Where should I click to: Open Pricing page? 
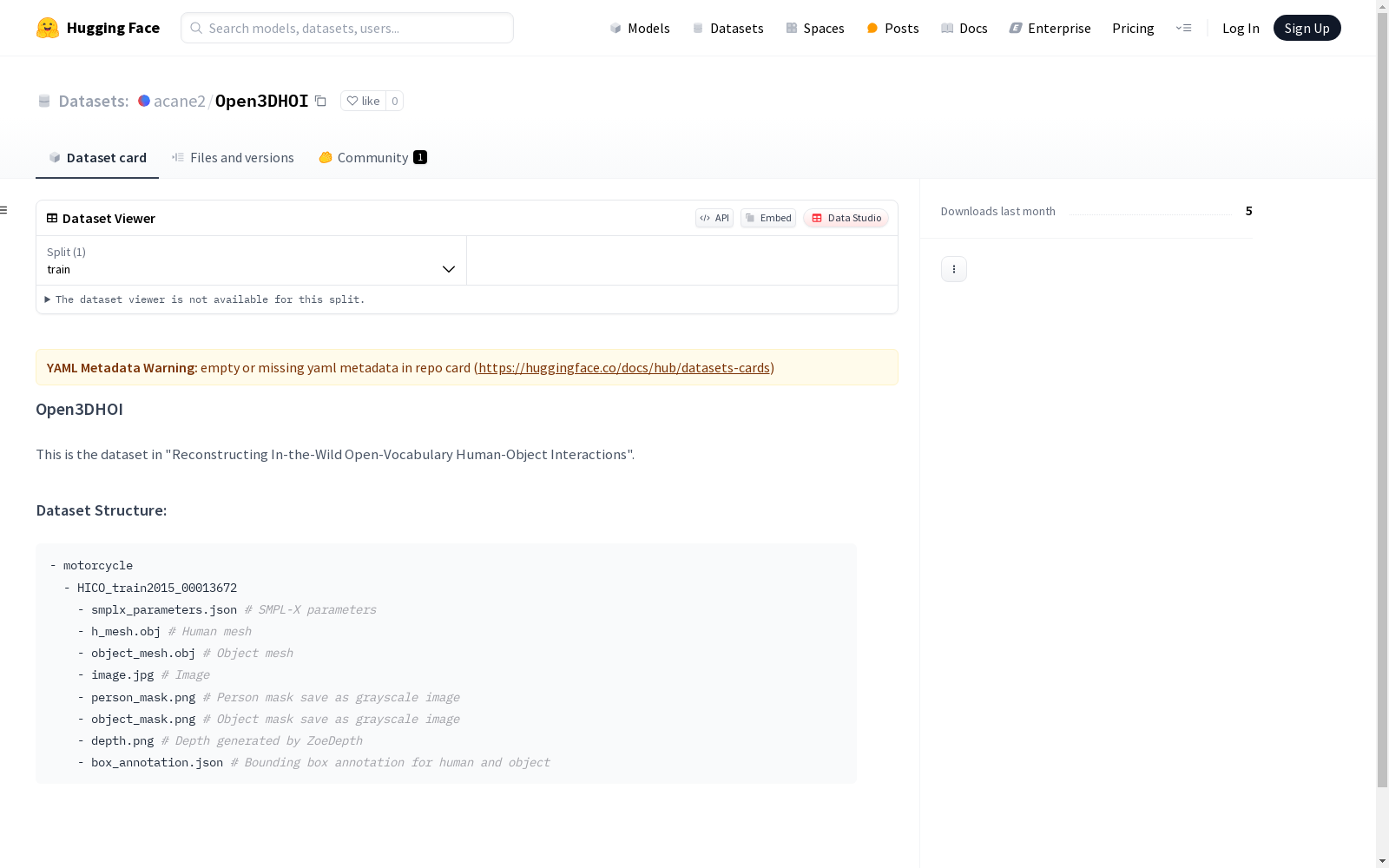[x=1133, y=28]
